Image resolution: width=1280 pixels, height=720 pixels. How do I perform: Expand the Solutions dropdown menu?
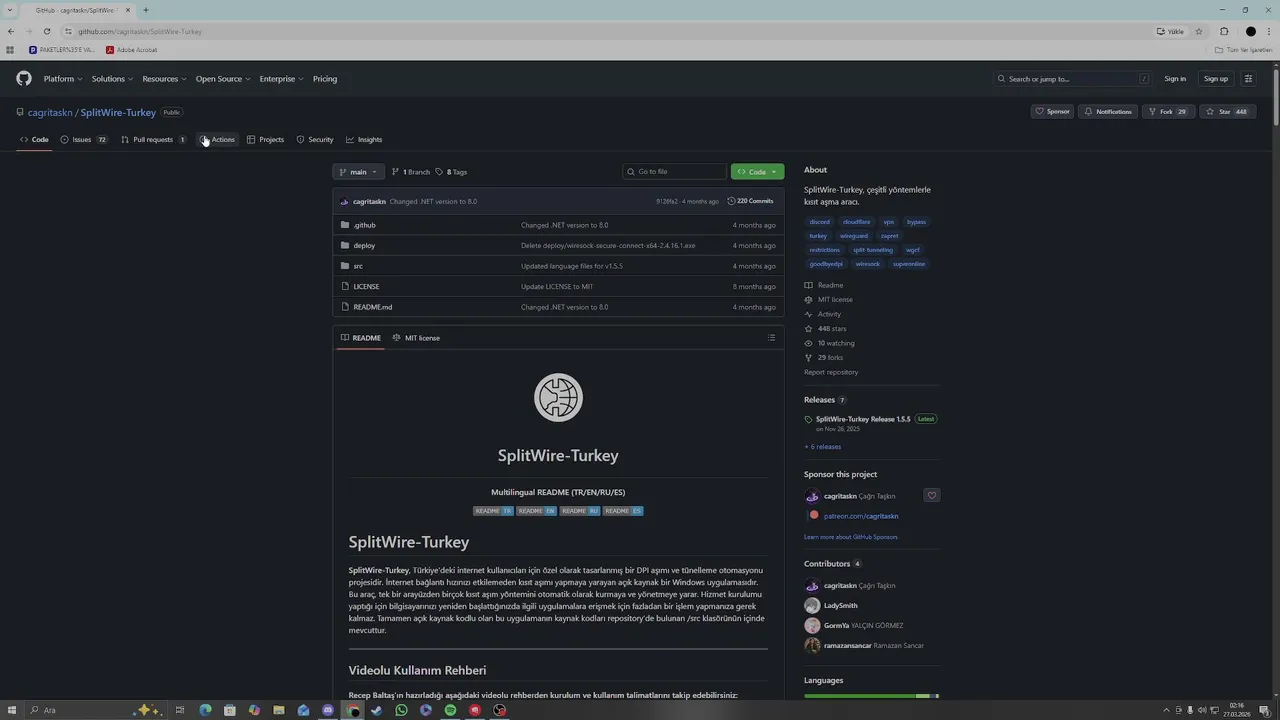click(x=112, y=79)
